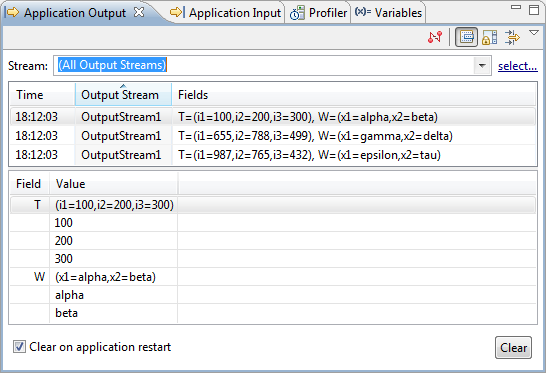This screenshot has width=546, height=373.
Task: Expand the Stream dropdown arrow
Action: tap(482, 65)
